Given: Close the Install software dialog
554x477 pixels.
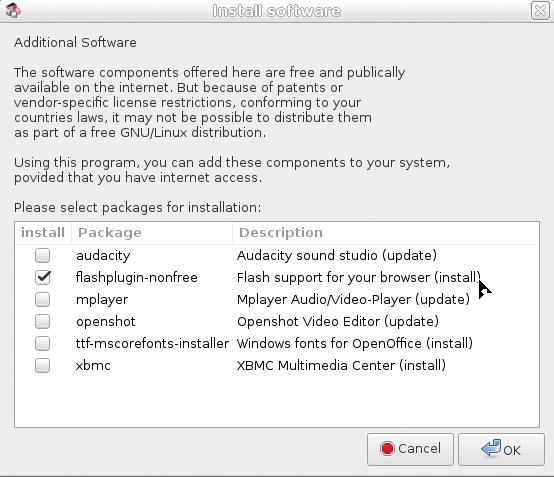Looking at the screenshot, I should [540, 11].
